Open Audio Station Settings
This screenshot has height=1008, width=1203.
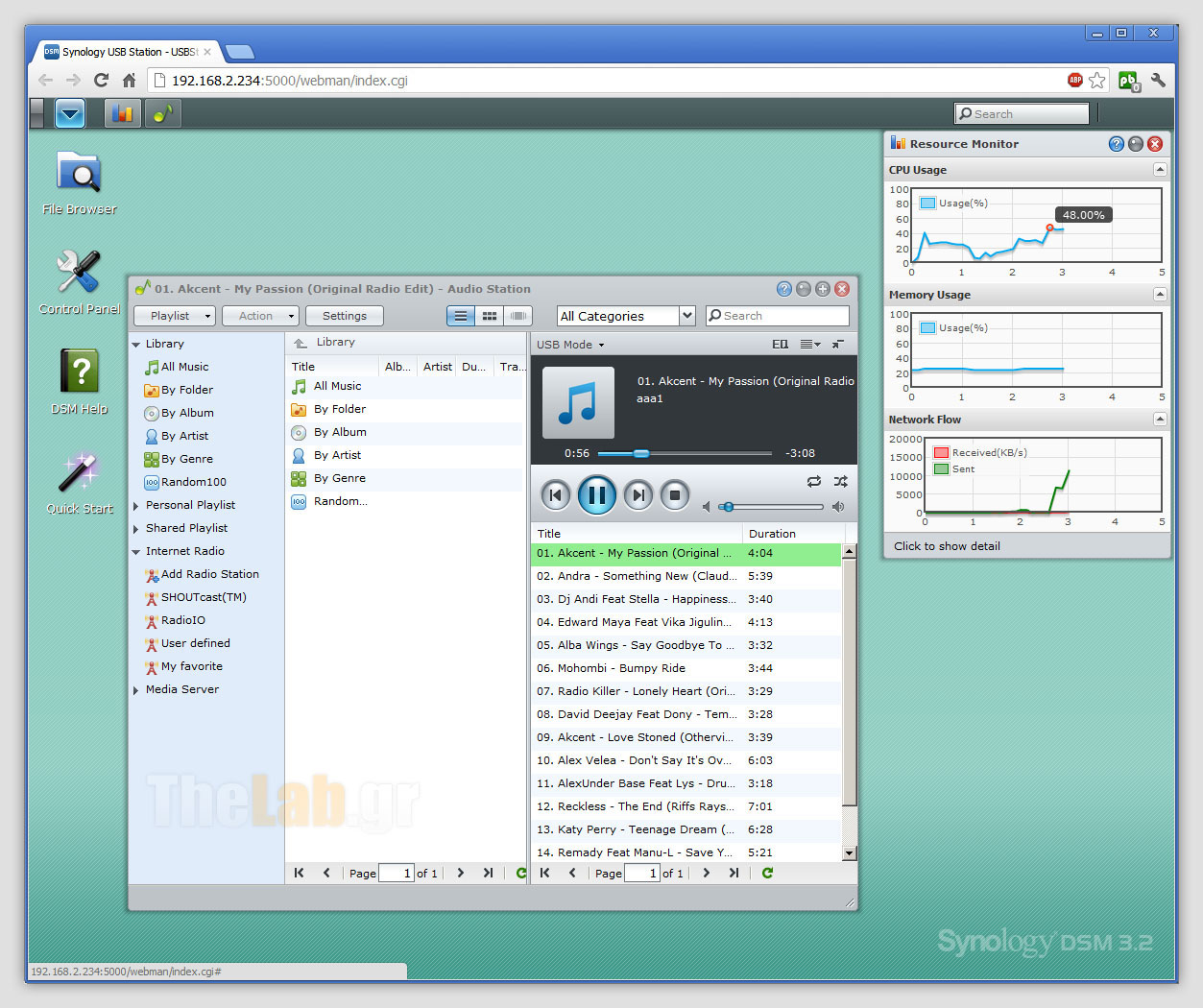click(345, 316)
